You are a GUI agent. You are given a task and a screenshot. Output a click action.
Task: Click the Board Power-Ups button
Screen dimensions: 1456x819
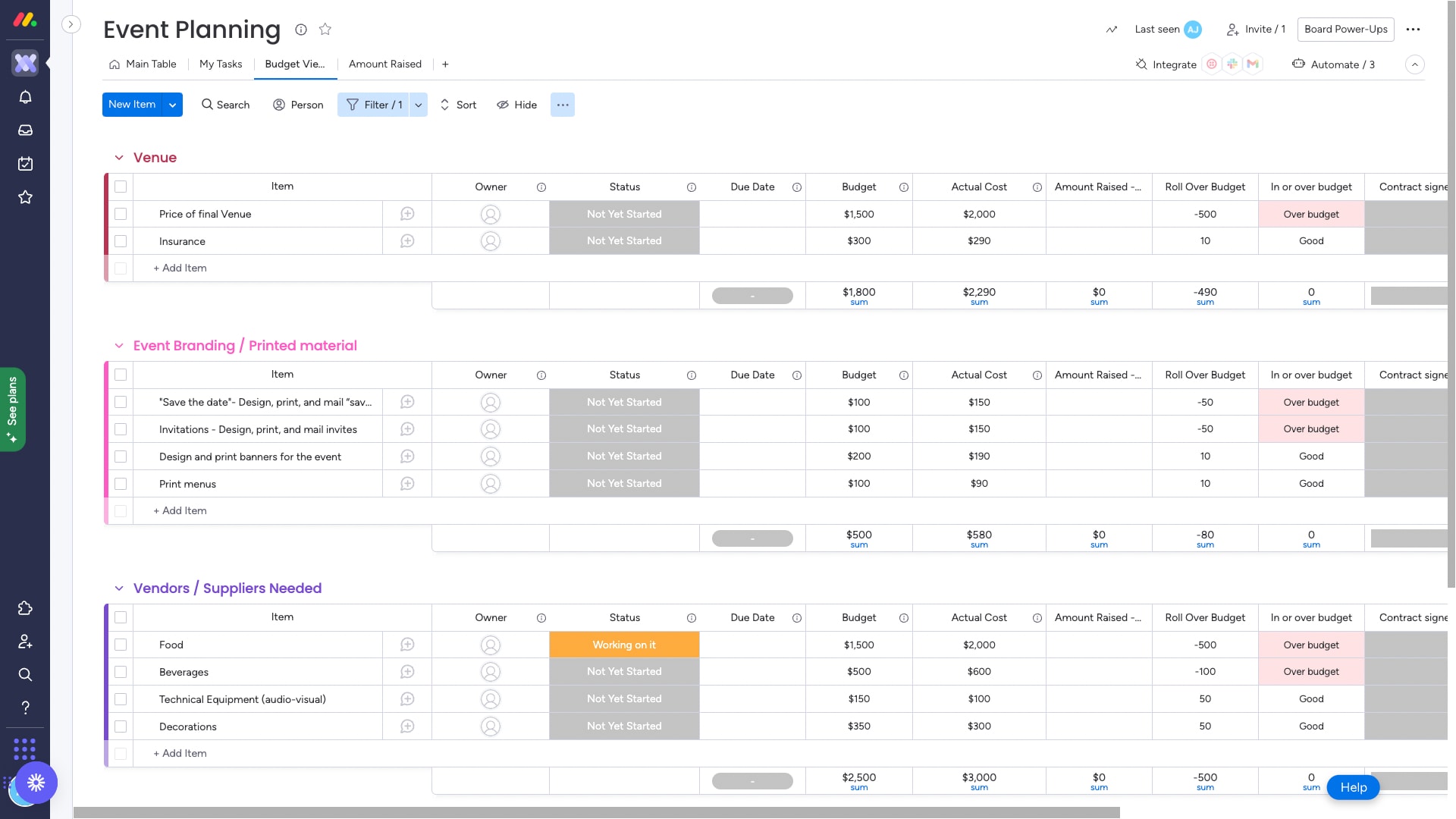1345,29
